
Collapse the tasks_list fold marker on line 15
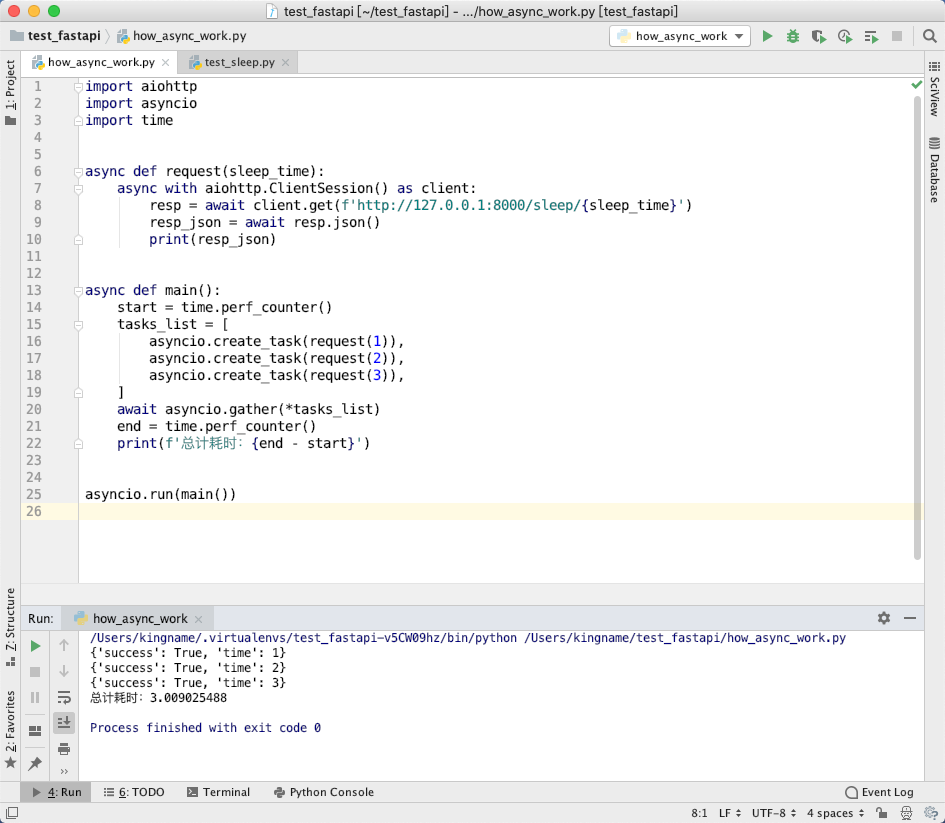click(78, 325)
